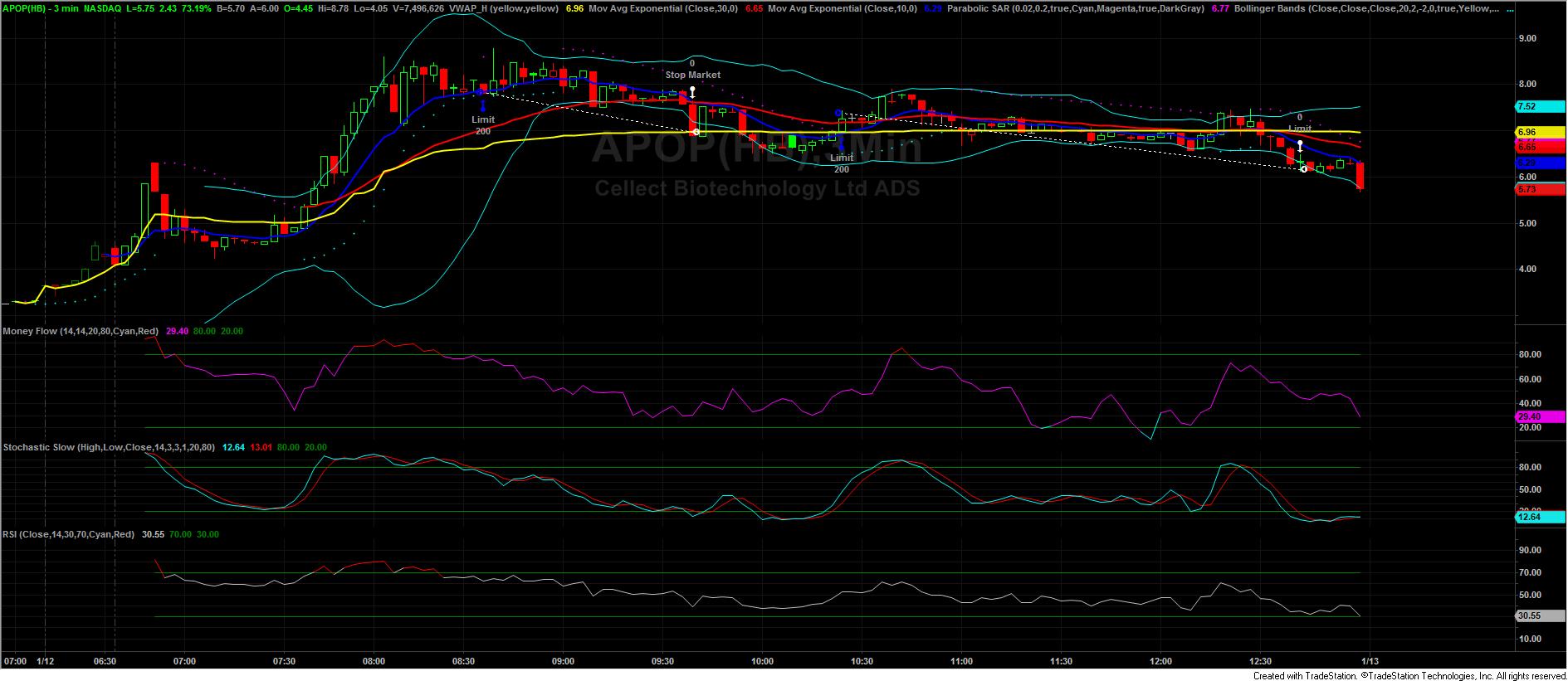The image size is (1568, 681).
Task: Select the red 13.01 Stochastic Slow value
Action: click(261, 447)
